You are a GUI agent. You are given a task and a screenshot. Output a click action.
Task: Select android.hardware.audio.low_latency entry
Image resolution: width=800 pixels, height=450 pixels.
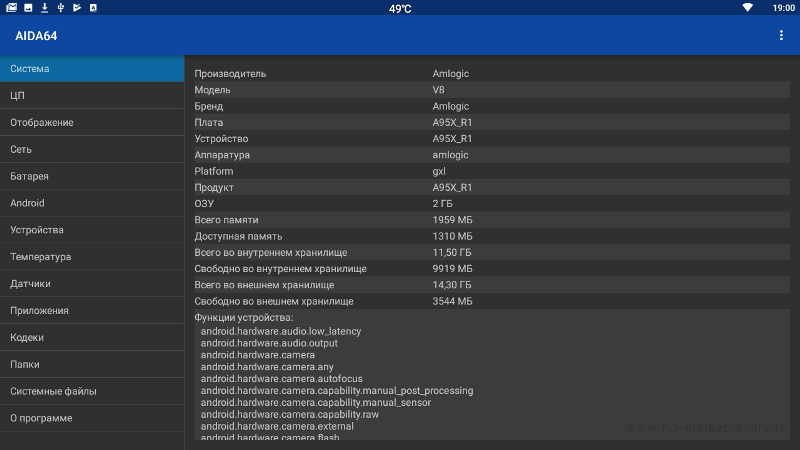pyautogui.click(x=281, y=331)
